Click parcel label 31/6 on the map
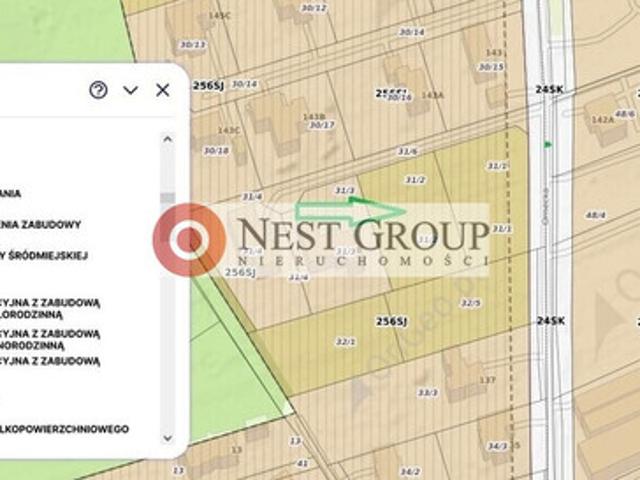Screen dimensions: 640x480 point(407,151)
